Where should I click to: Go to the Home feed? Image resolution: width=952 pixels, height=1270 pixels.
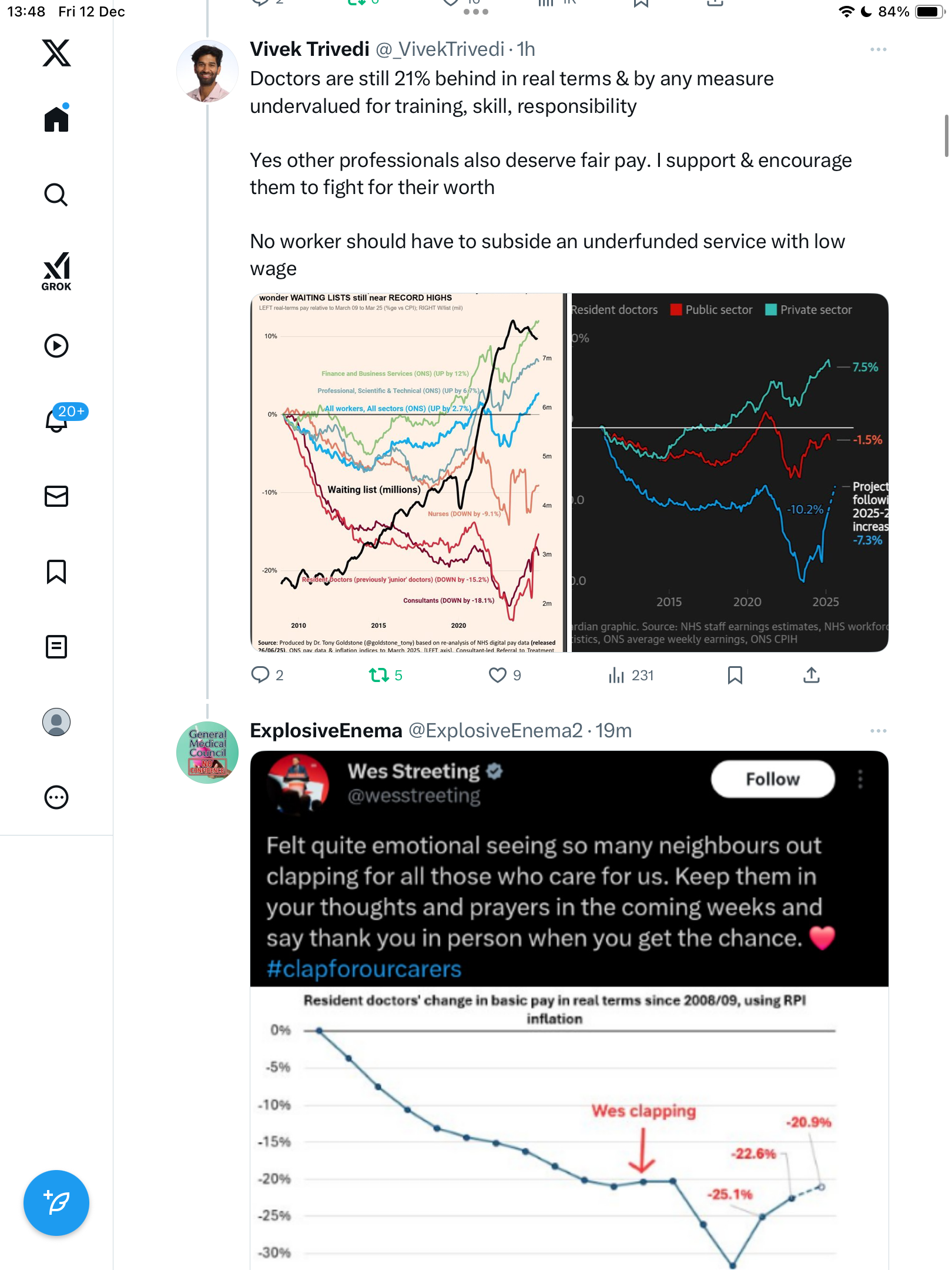56,119
